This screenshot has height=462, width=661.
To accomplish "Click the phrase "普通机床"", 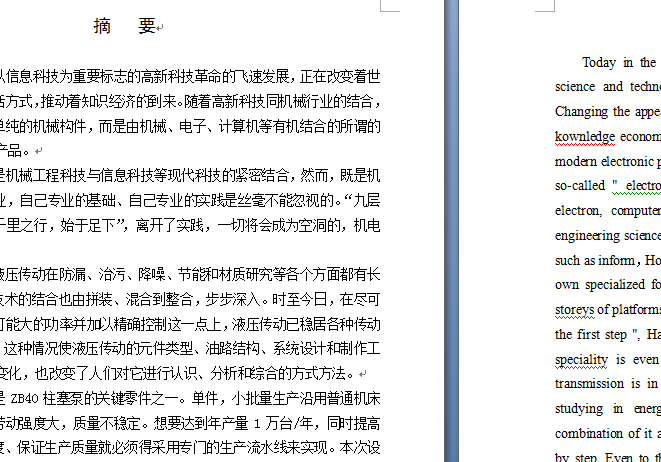I will [353, 398].
